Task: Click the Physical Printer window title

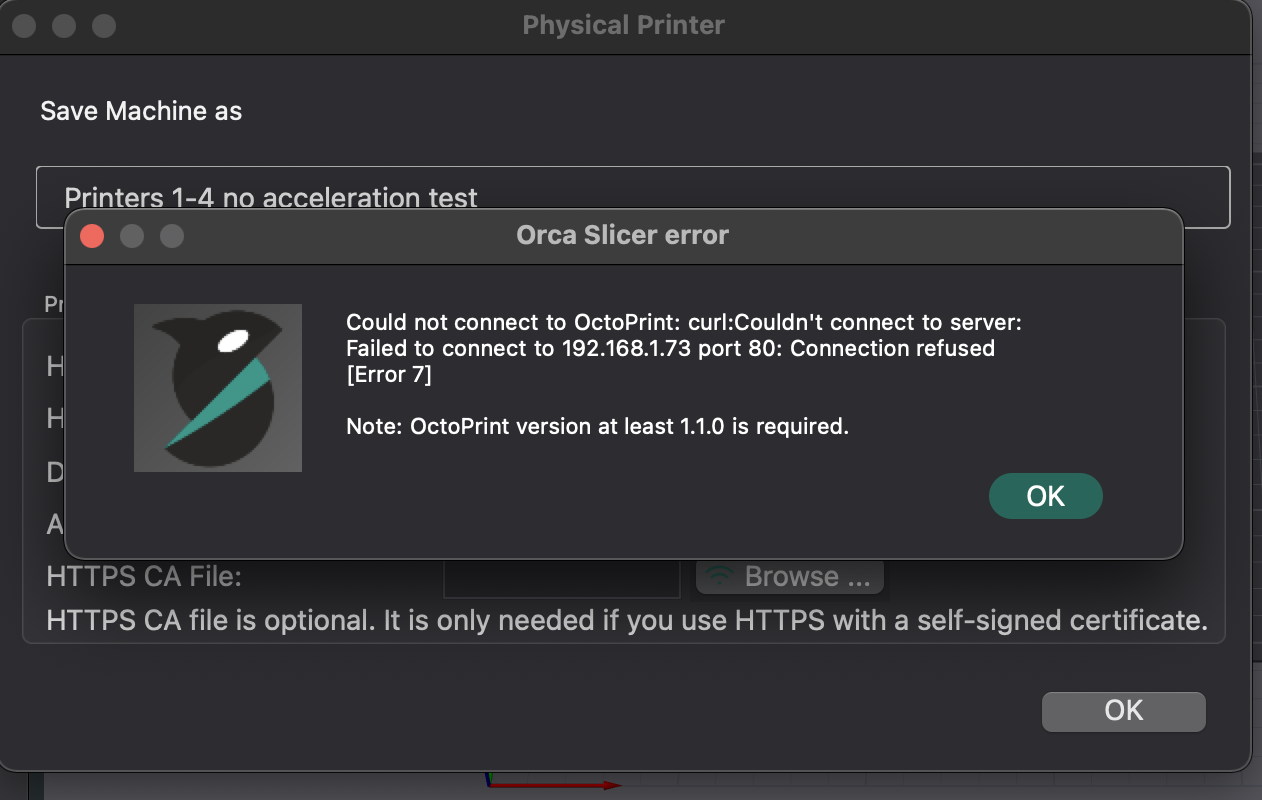Action: tap(623, 26)
